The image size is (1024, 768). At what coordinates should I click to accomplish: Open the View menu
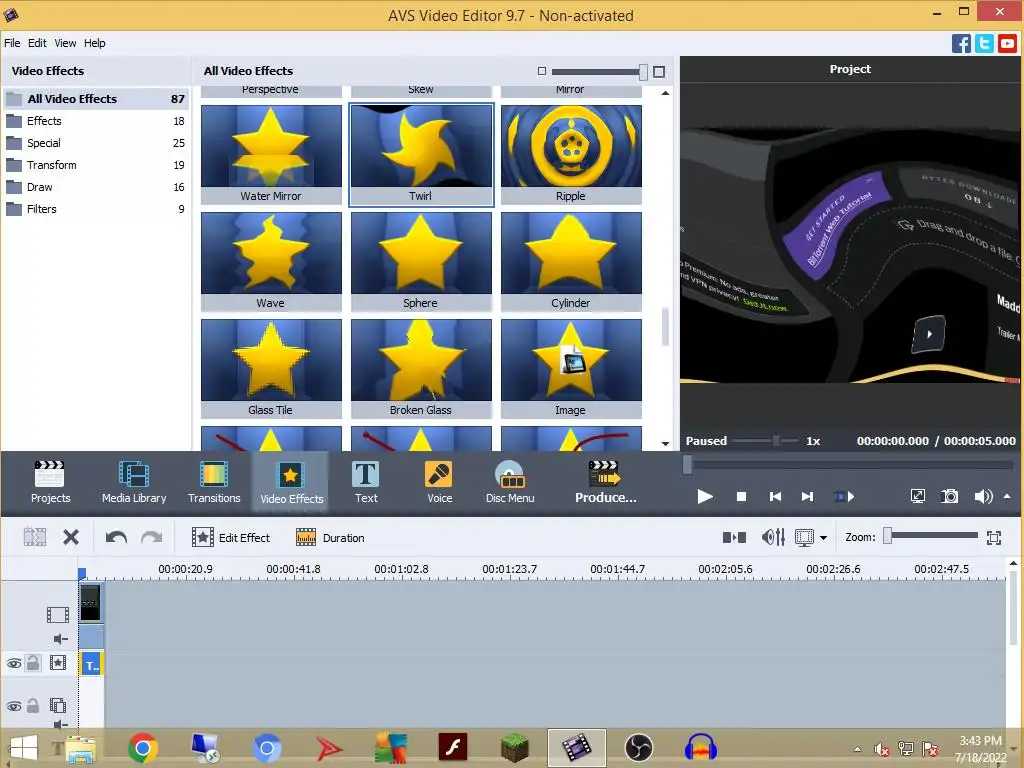pyautogui.click(x=65, y=43)
